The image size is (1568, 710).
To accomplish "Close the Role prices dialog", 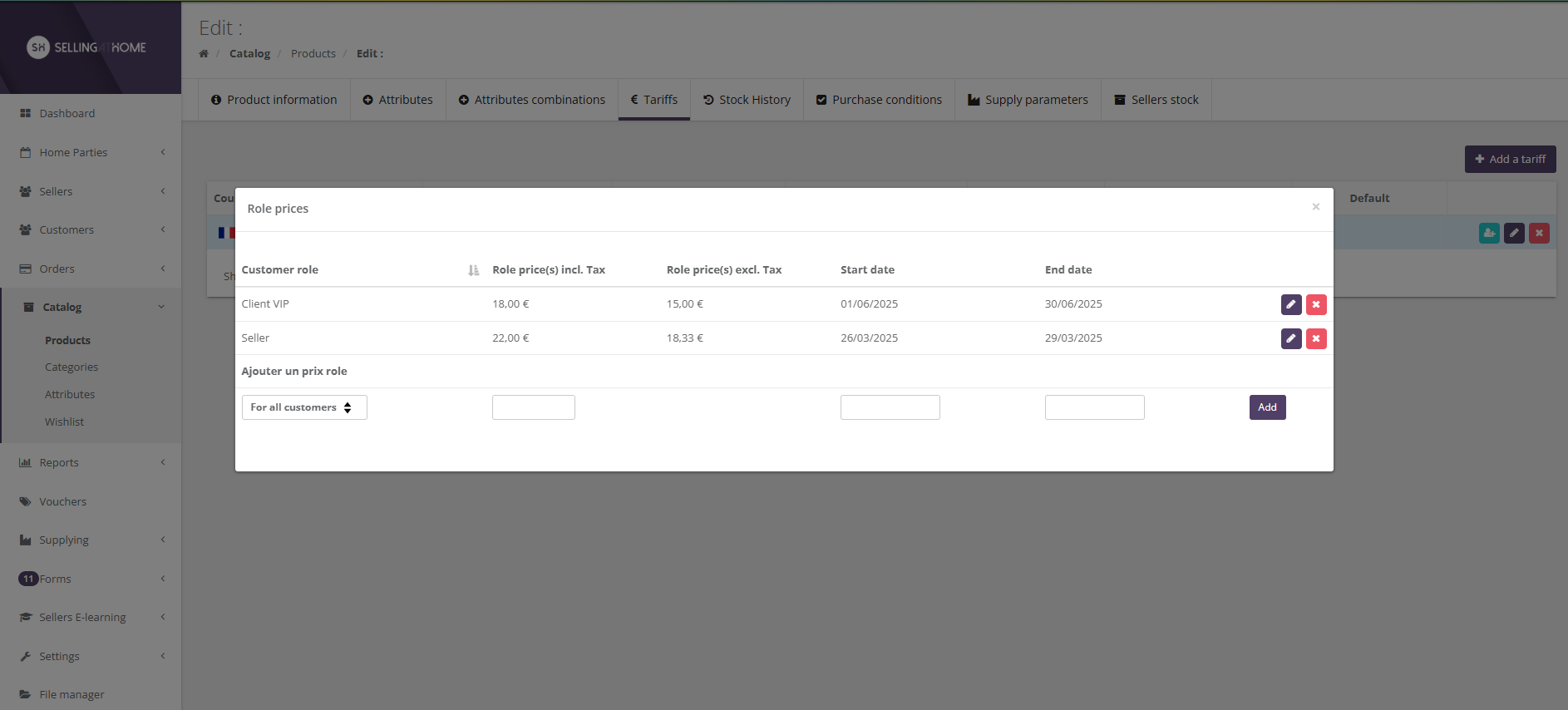I will click(1315, 207).
